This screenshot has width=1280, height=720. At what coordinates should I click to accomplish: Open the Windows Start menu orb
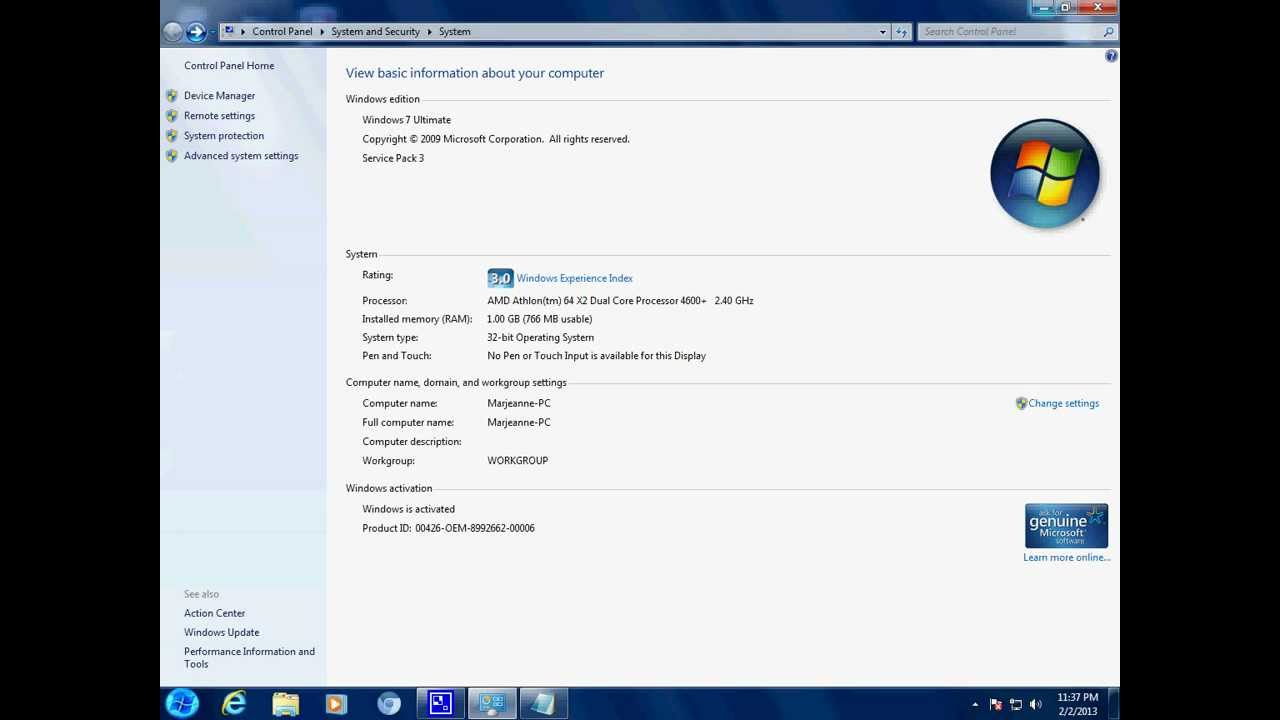click(183, 703)
